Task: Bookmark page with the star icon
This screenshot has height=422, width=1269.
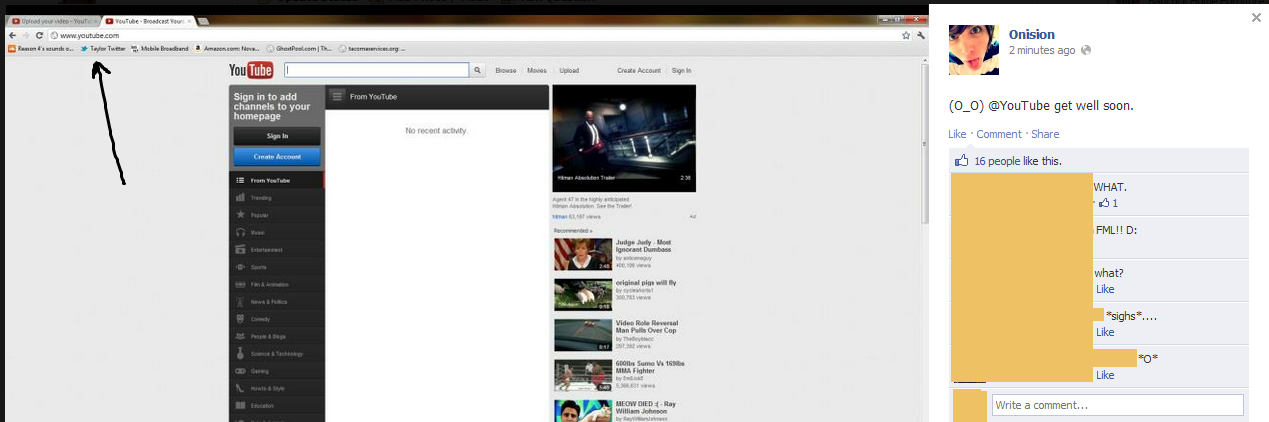Action: pyautogui.click(x=906, y=35)
